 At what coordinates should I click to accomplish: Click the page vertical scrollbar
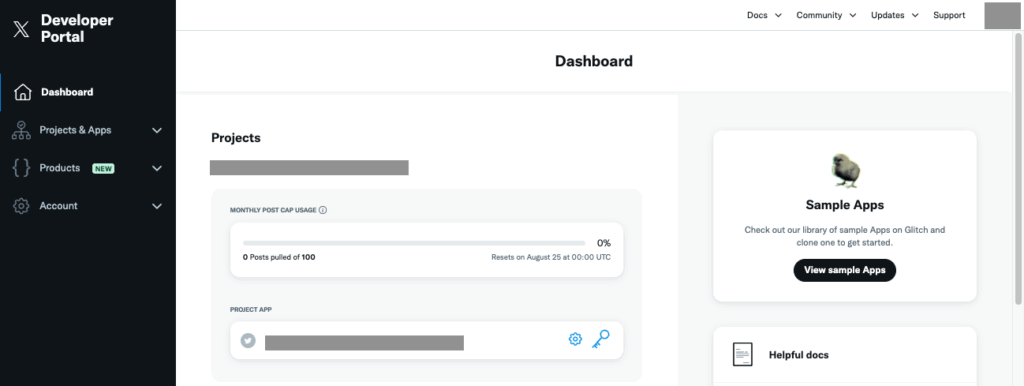[x=1018, y=169]
